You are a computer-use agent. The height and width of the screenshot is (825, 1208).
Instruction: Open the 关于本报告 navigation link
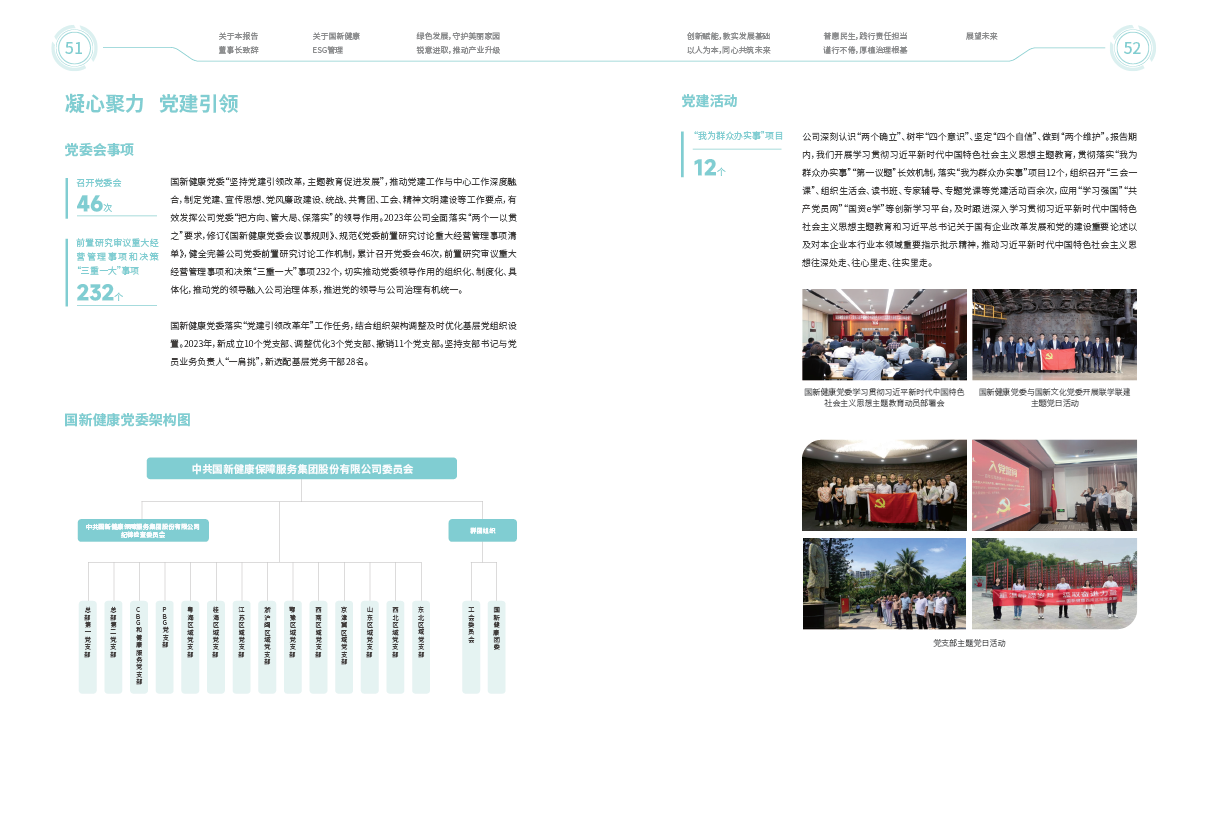click(x=238, y=36)
